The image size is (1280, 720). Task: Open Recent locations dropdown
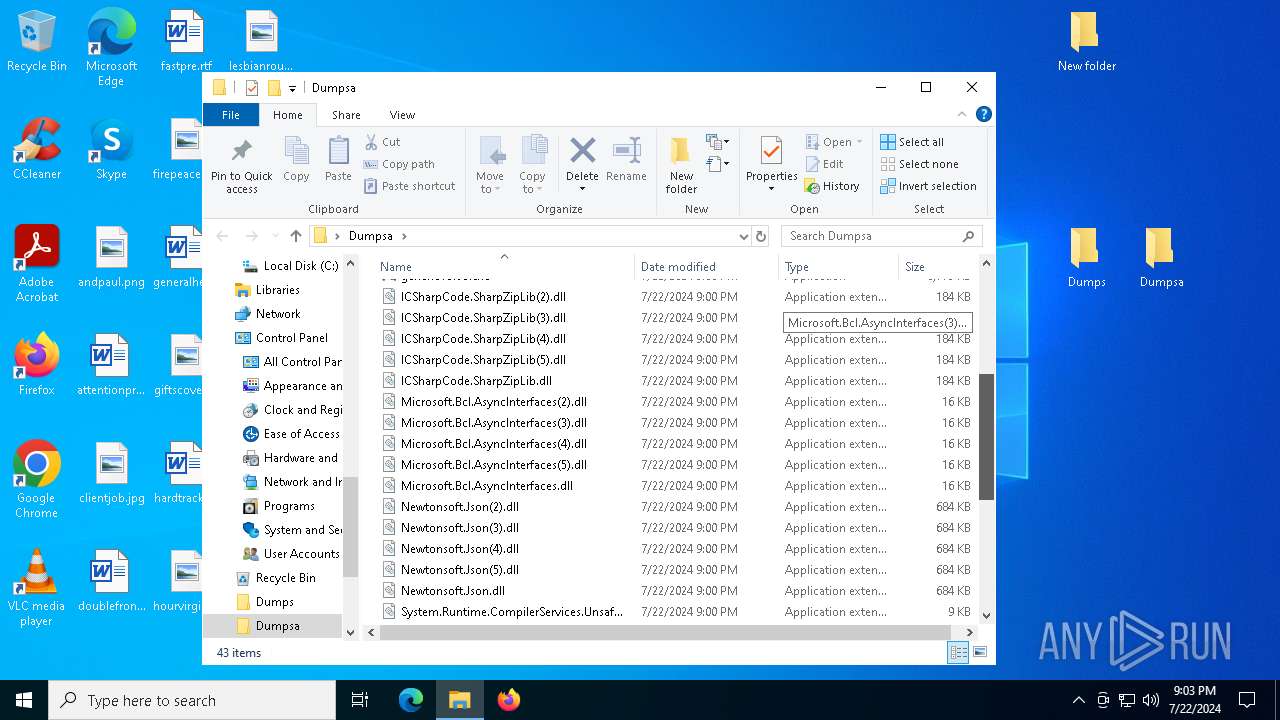click(274, 236)
